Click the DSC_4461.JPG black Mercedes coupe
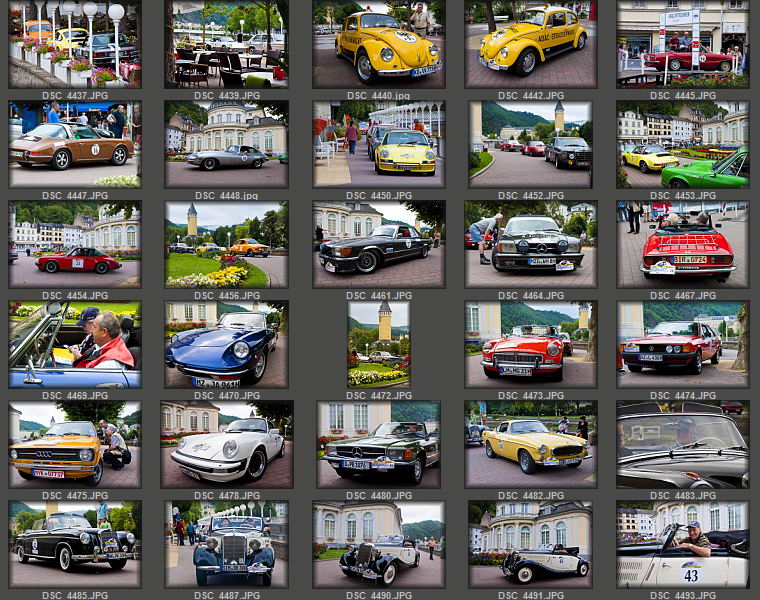This screenshot has width=760, height=600. (x=378, y=244)
